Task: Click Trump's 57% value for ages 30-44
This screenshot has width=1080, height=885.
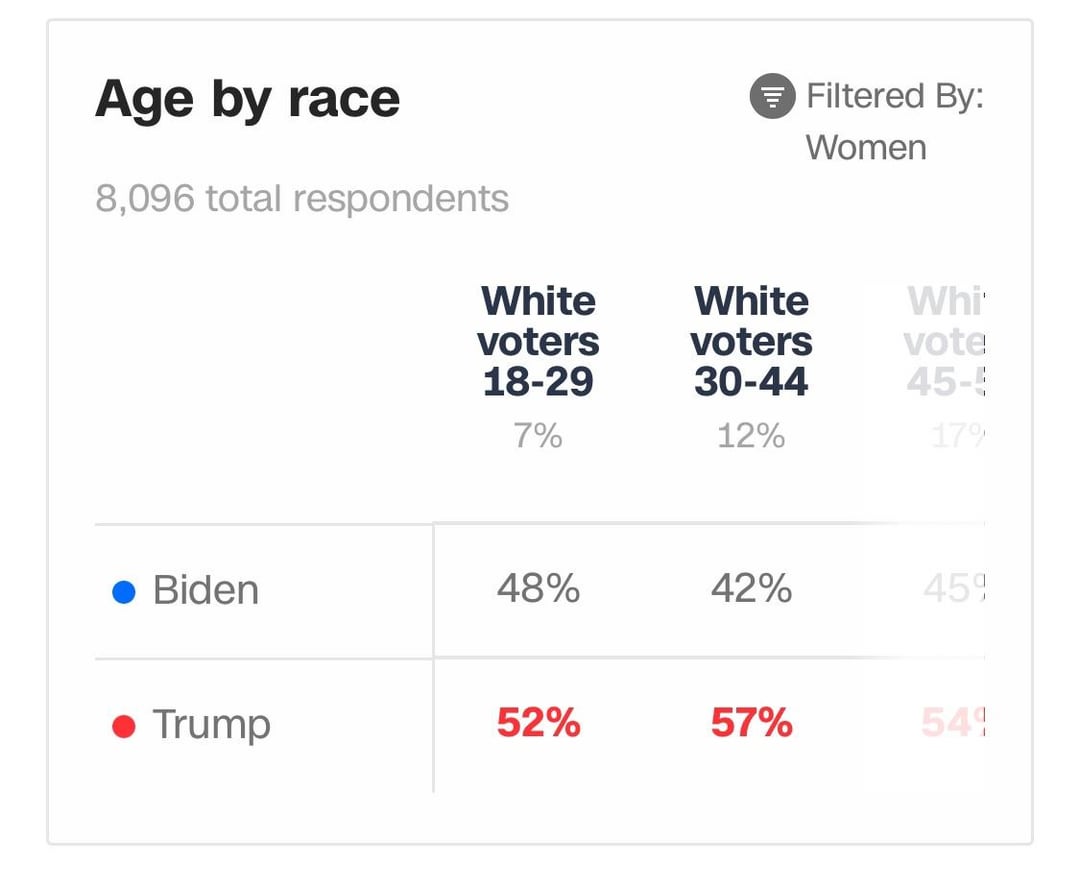Action: 751,722
